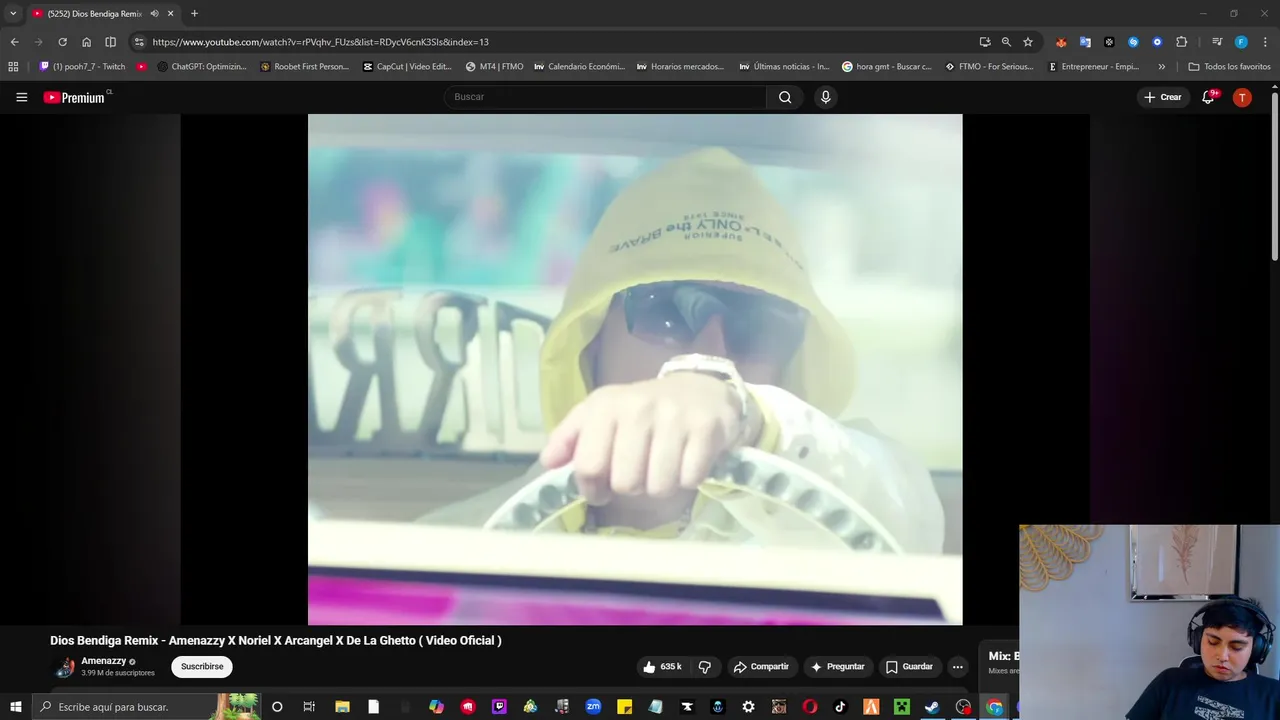Open hora gmt Buscar bookmark

point(886,67)
